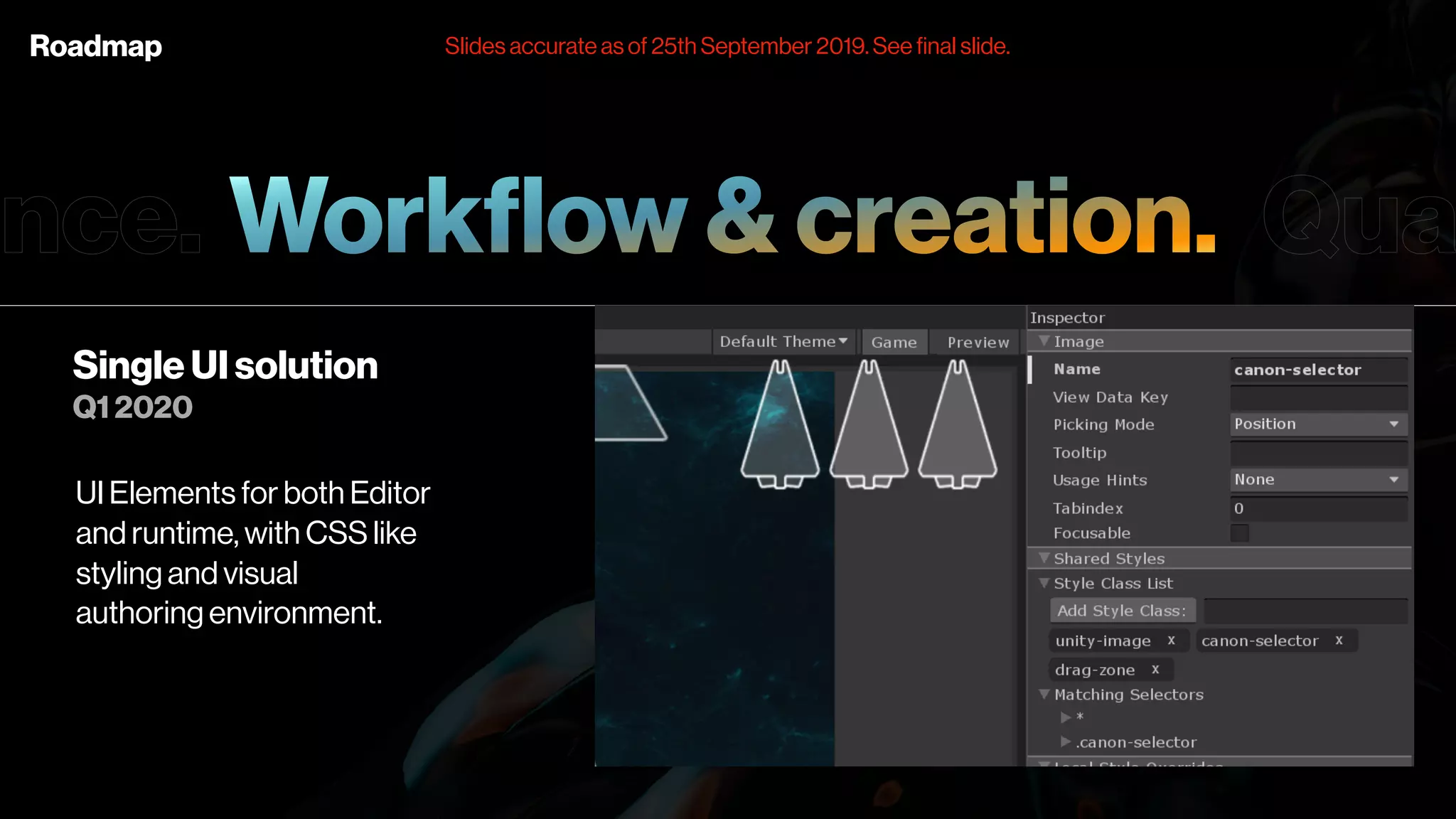
Task: Remove the canon-selector style class tag
Action: (1339, 641)
